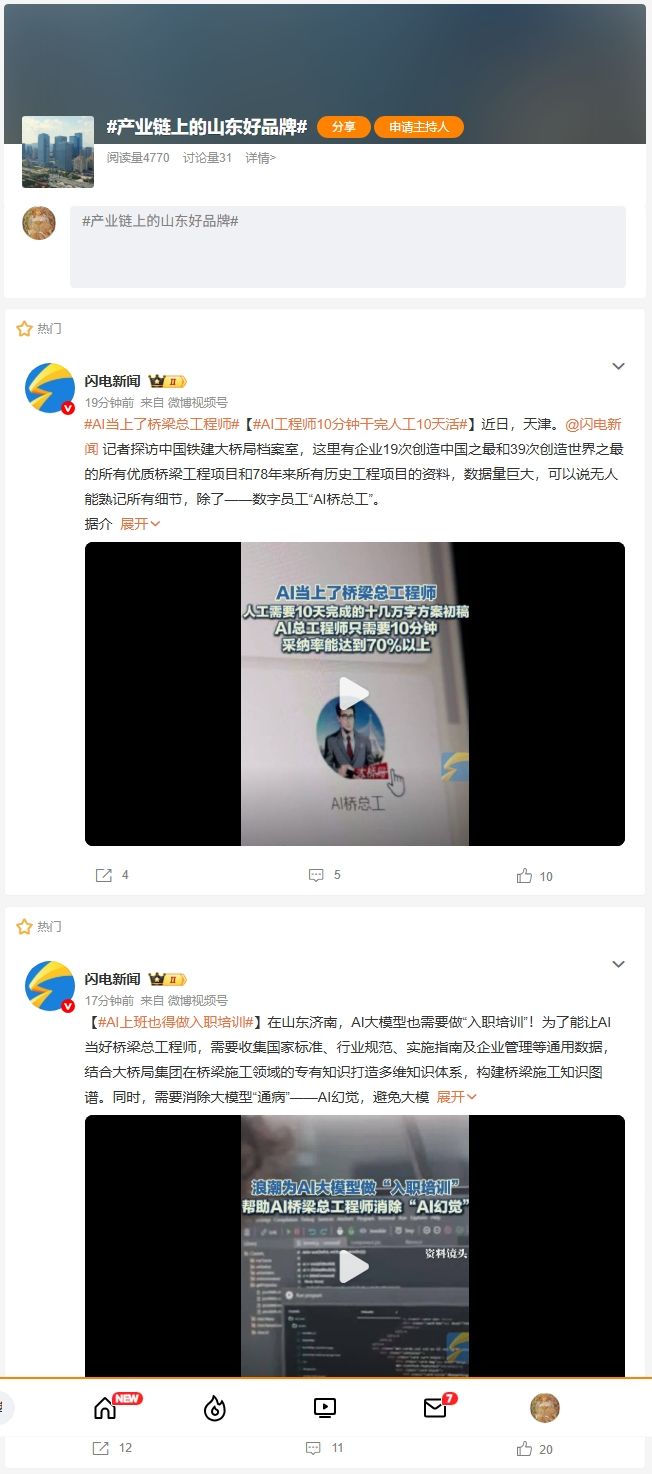
Task: Open the second post's chevron options menu
Action: [618, 964]
